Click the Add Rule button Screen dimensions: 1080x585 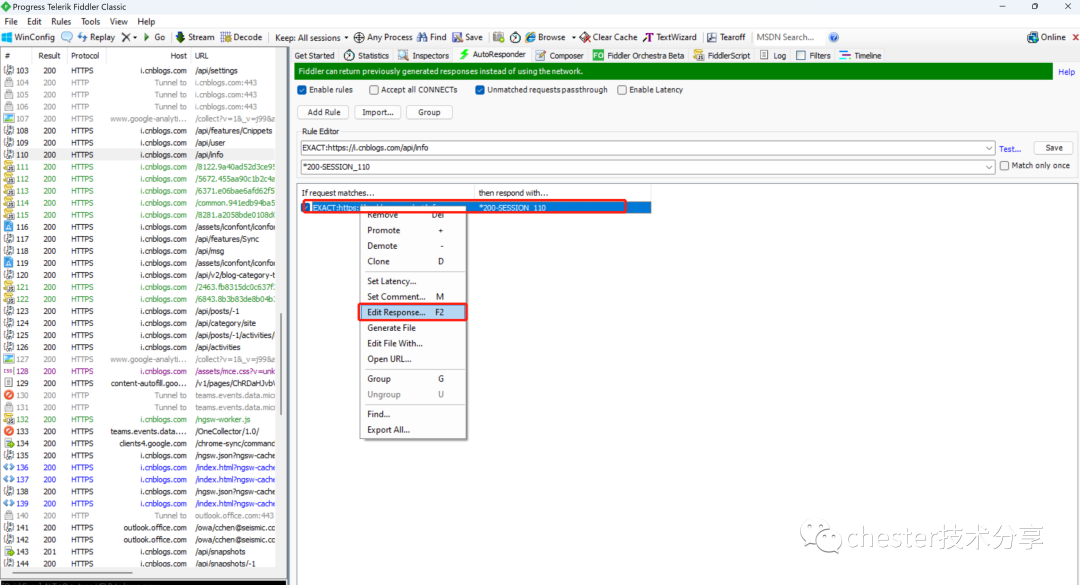coord(324,112)
